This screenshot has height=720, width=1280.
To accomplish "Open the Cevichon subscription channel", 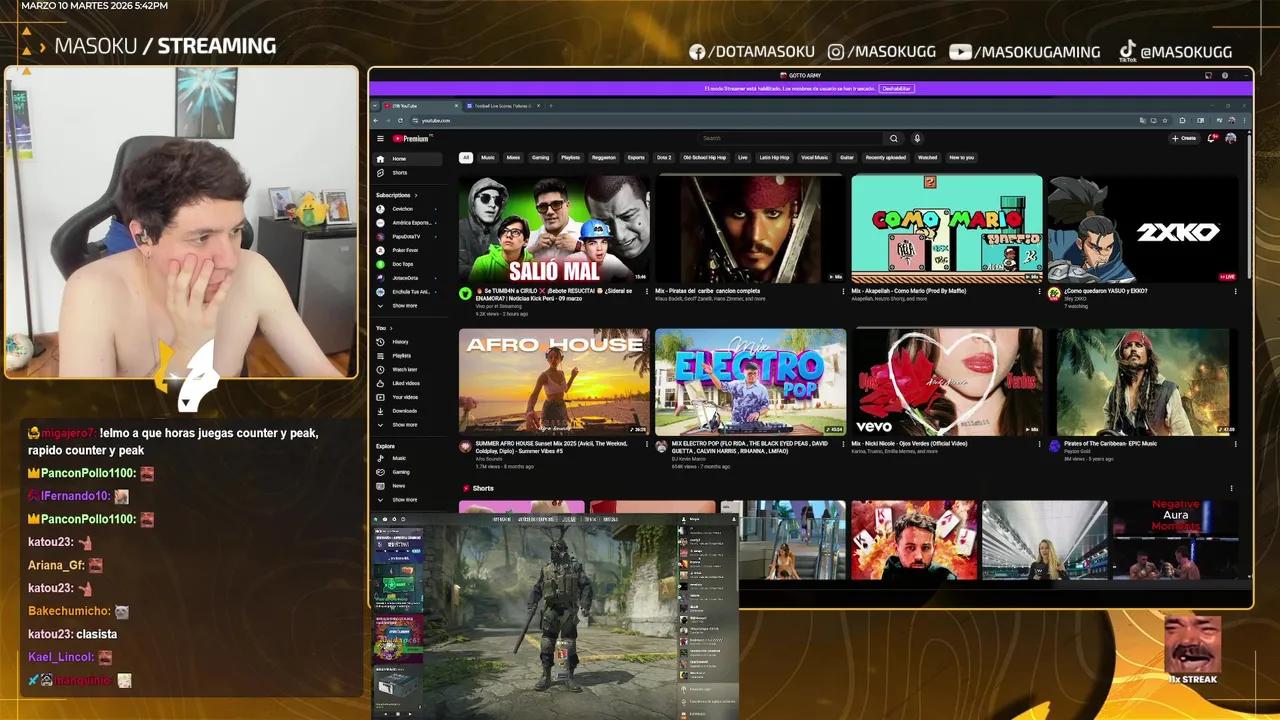I will click(408, 209).
